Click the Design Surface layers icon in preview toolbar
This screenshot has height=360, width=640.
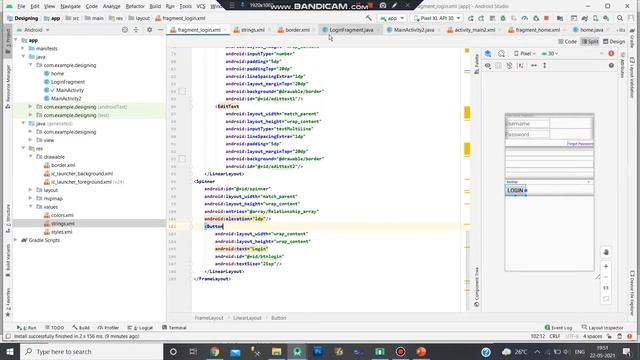coord(488,53)
